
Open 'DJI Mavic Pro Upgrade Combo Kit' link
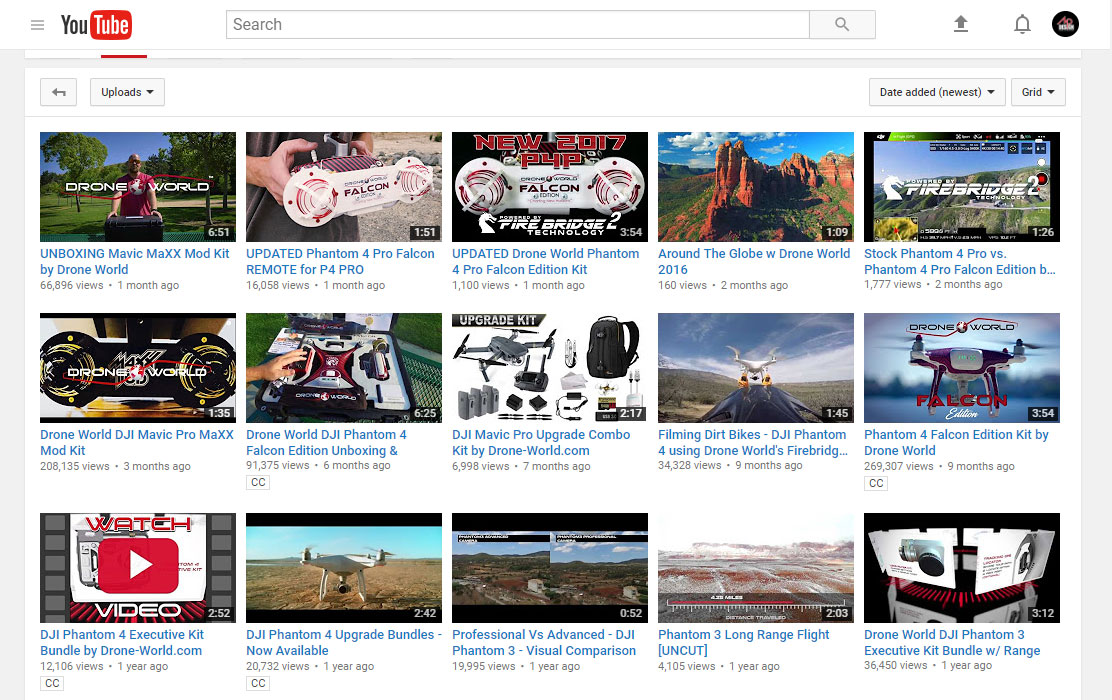(x=541, y=443)
